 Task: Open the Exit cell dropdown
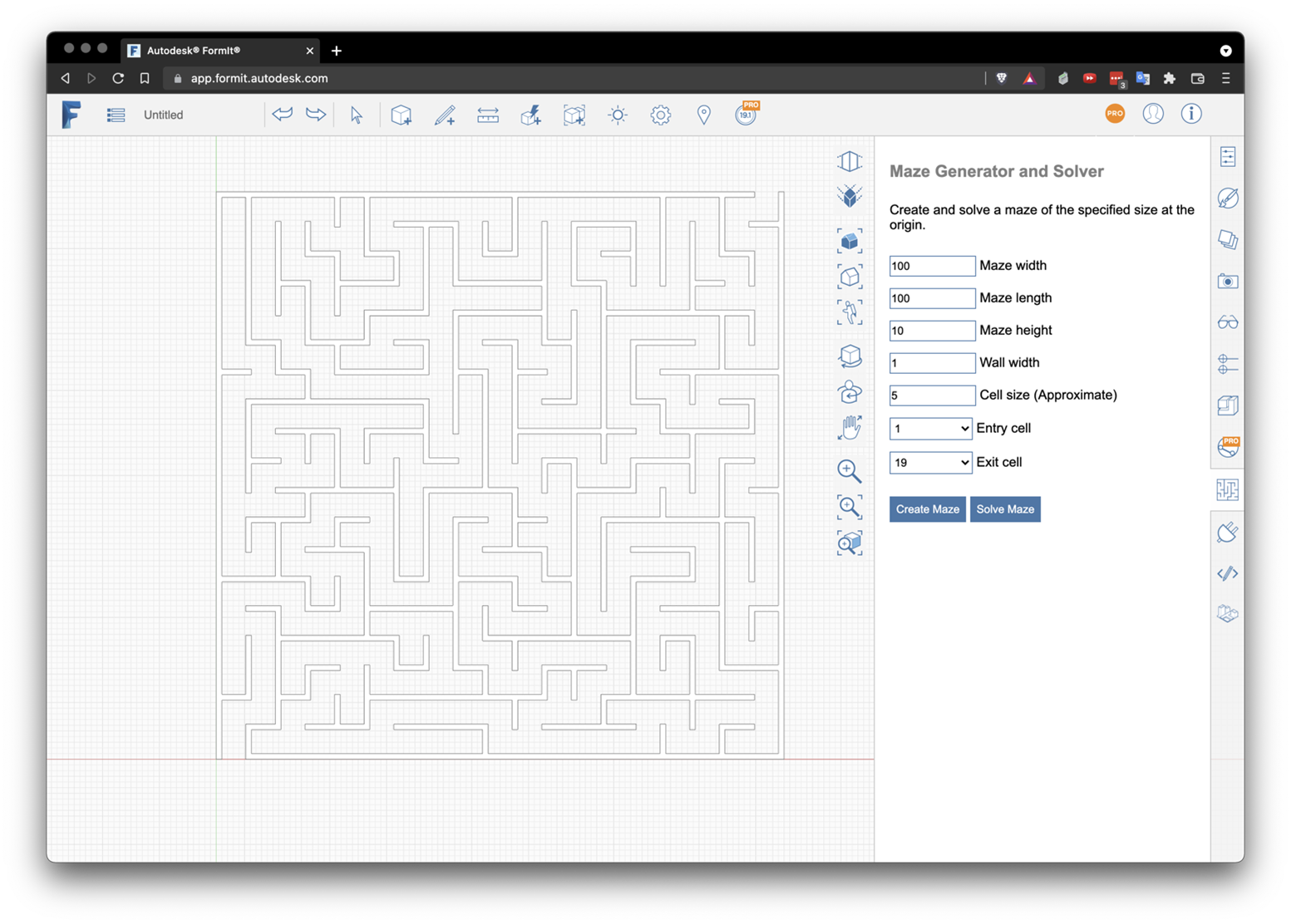(929, 463)
